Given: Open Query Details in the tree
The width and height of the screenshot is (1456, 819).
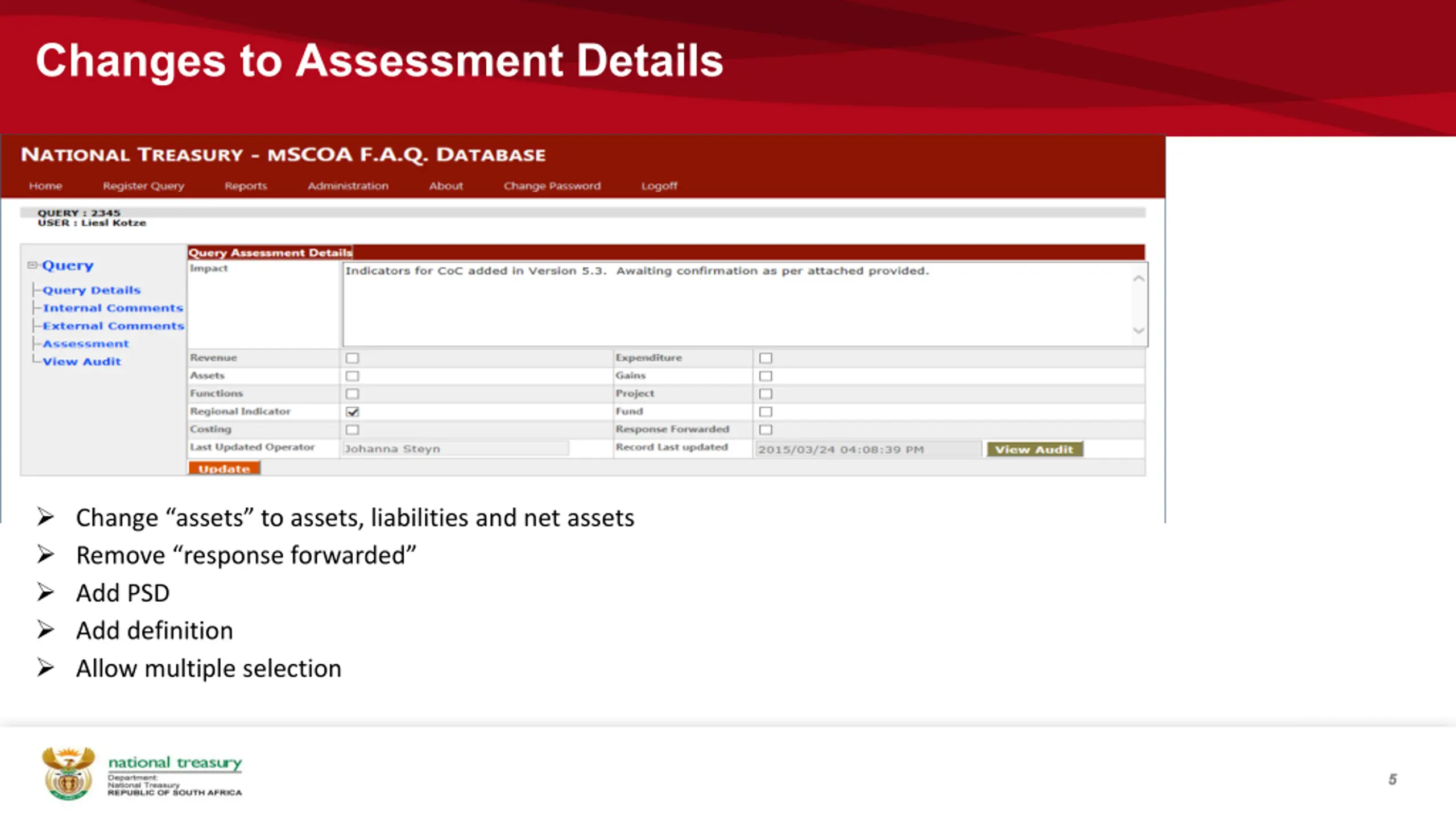Looking at the screenshot, I should 92,290.
